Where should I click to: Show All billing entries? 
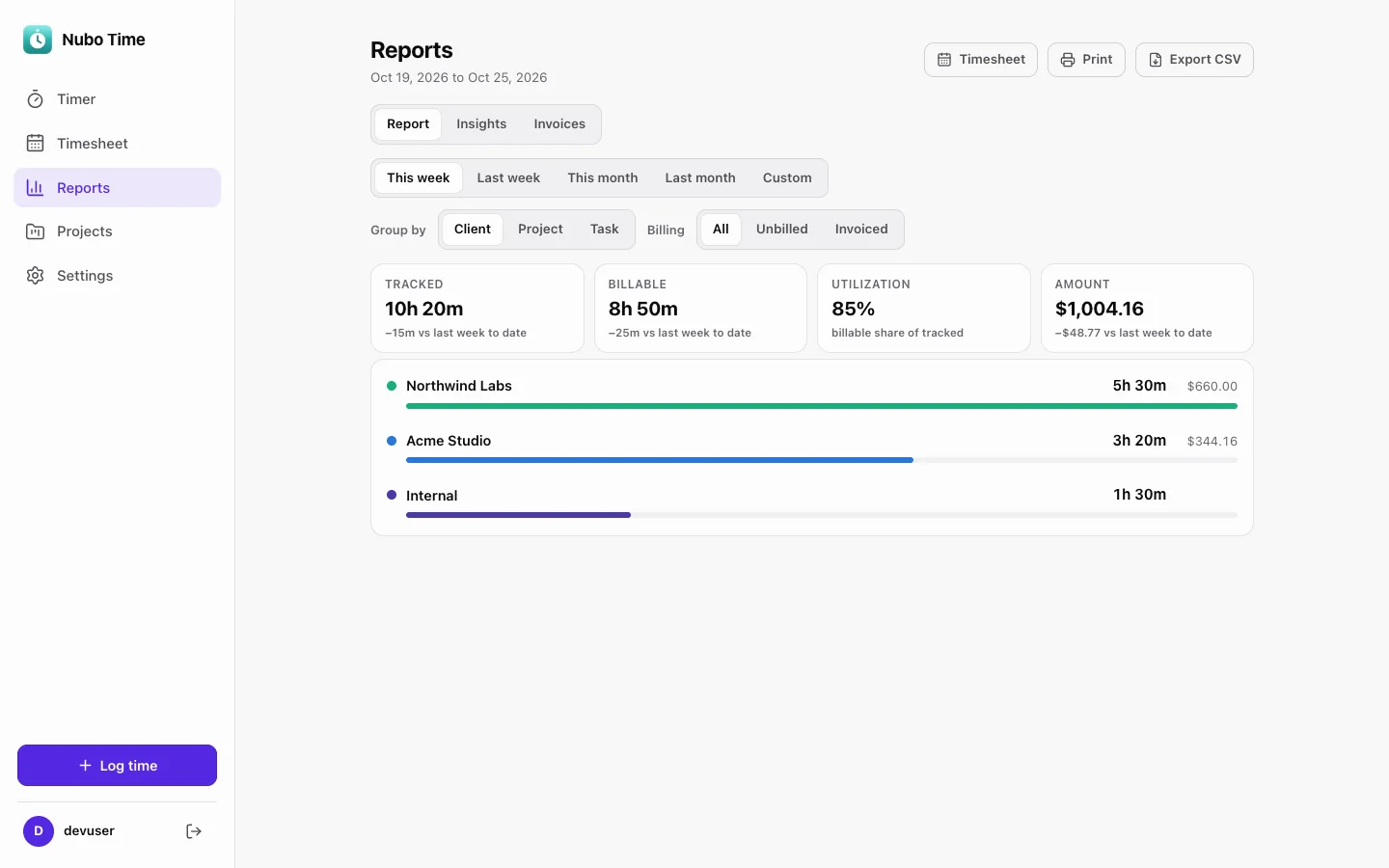click(x=721, y=230)
